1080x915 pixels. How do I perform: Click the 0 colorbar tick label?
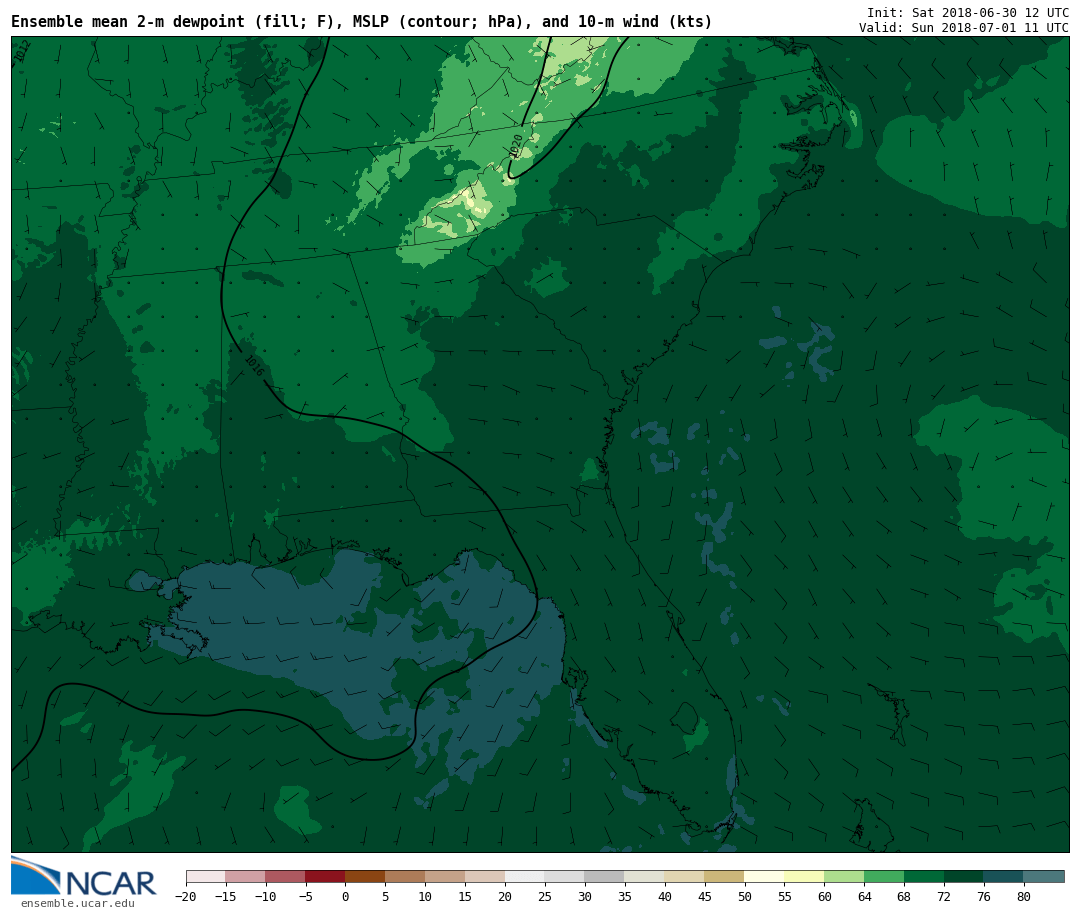coord(345,896)
